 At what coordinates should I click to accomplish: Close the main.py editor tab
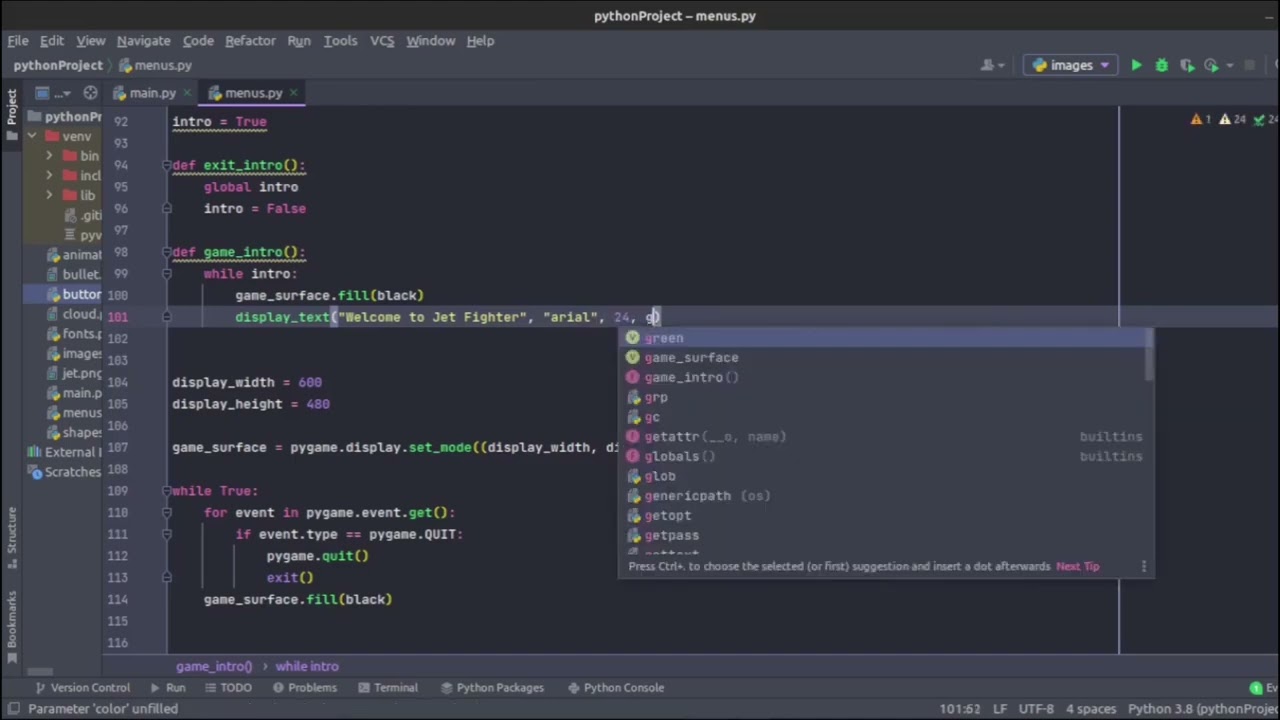[187, 93]
